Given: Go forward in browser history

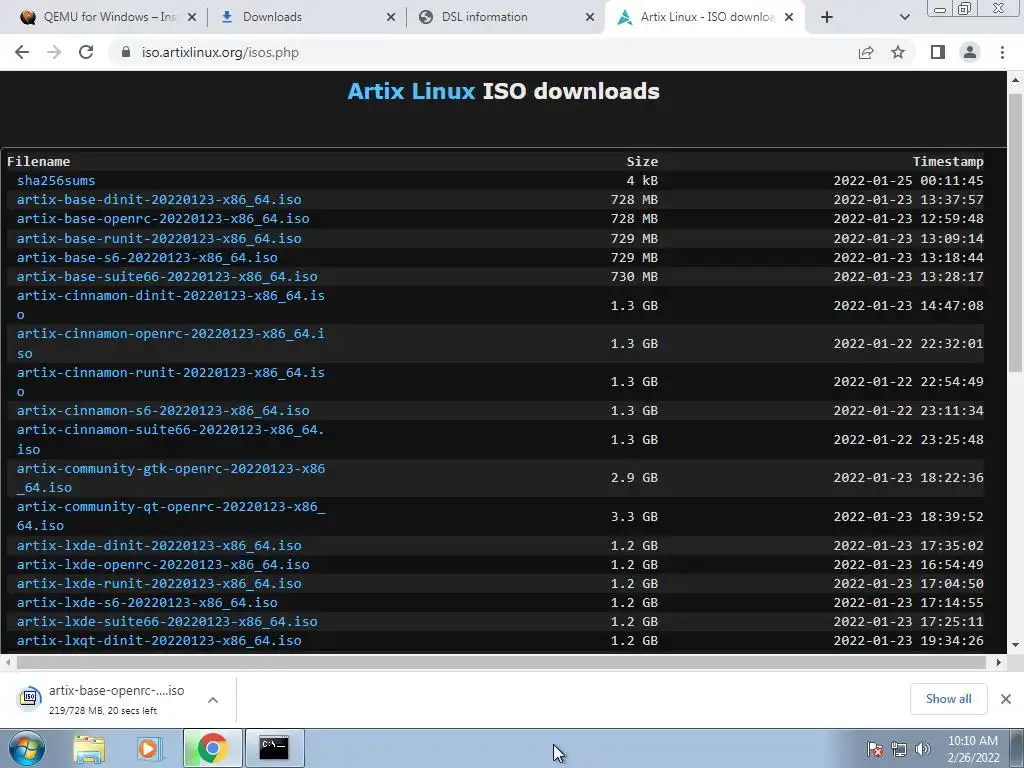Looking at the screenshot, I should pyautogui.click(x=54, y=52).
